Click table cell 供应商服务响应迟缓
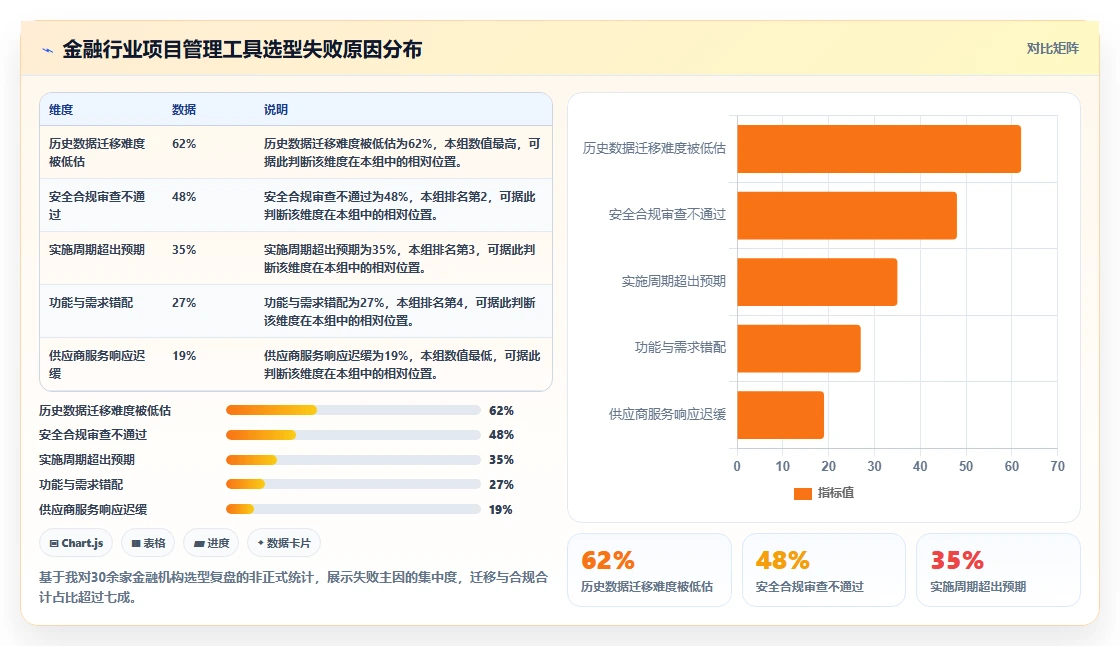 coord(97,364)
